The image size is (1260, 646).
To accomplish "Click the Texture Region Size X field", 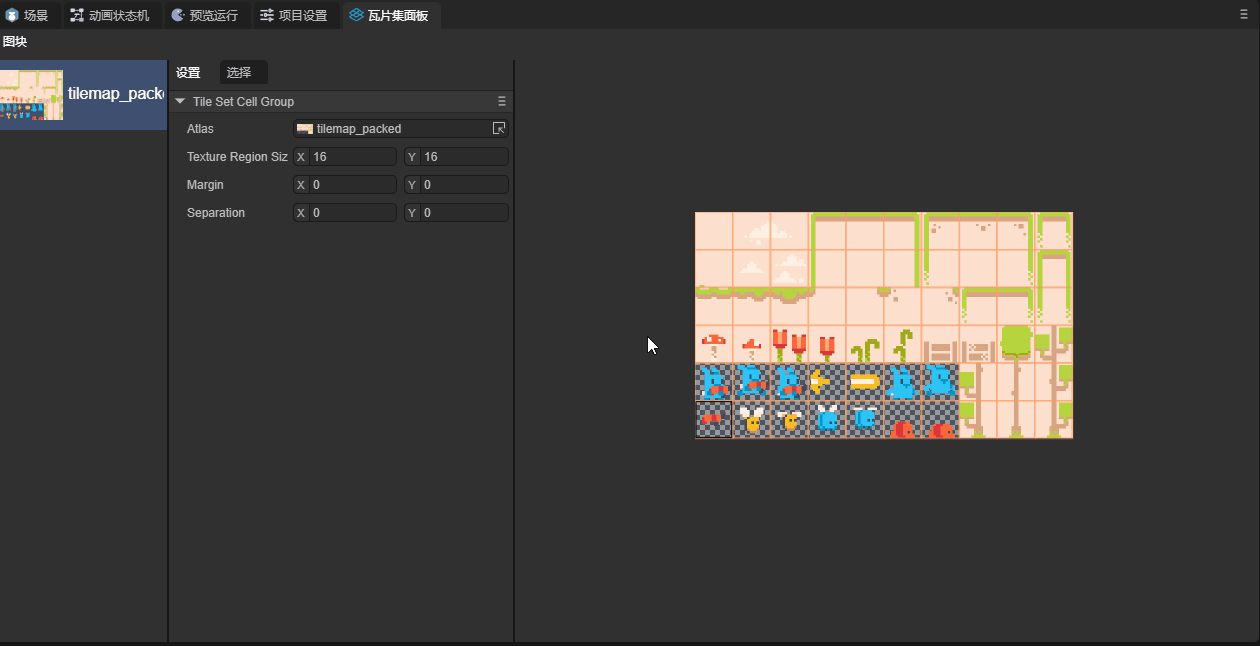I will pos(352,157).
